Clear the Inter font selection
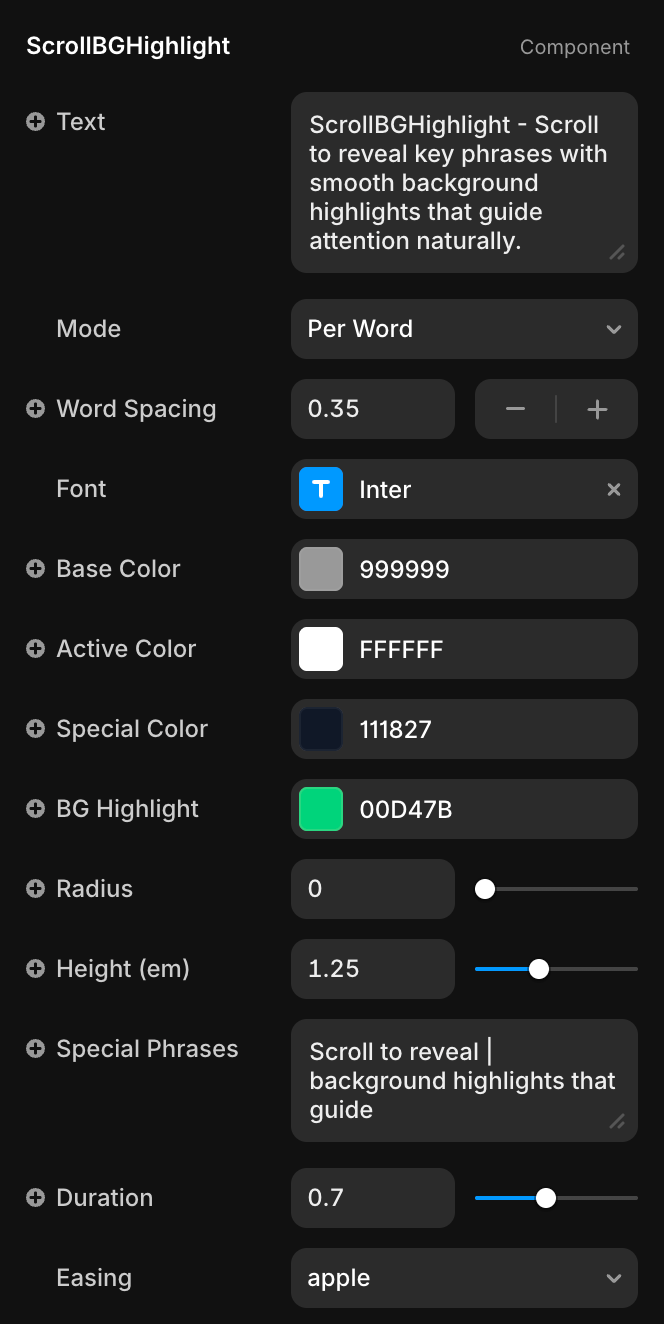664x1324 pixels. [614, 489]
